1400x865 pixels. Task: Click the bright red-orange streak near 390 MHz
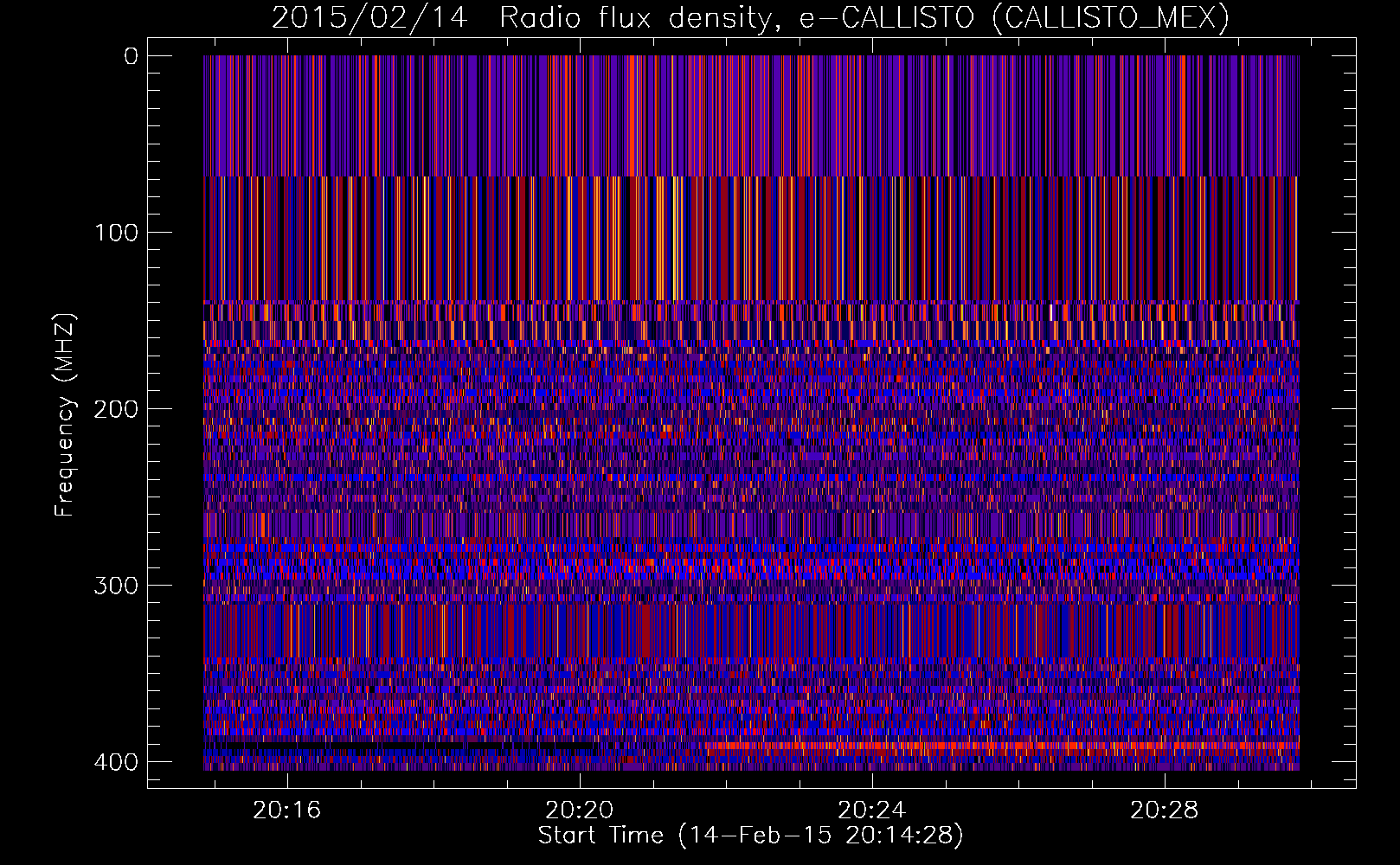1002,745
